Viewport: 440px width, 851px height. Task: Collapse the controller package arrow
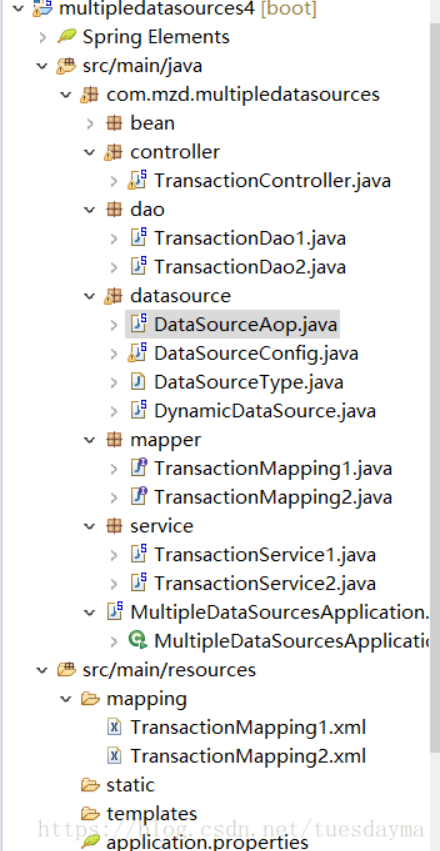90,152
